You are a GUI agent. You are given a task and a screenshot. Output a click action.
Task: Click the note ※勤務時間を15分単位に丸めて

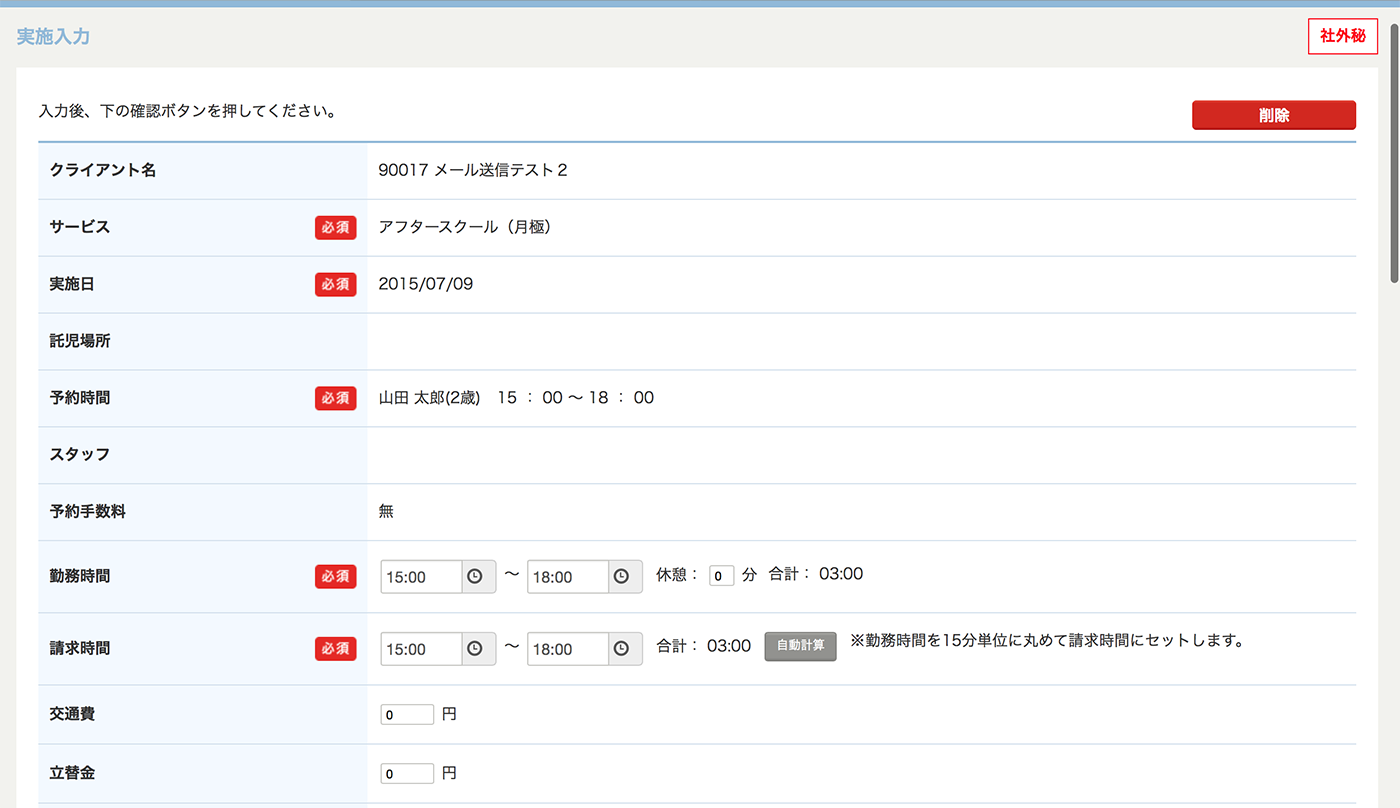pyautogui.click(x=1047, y=641)
